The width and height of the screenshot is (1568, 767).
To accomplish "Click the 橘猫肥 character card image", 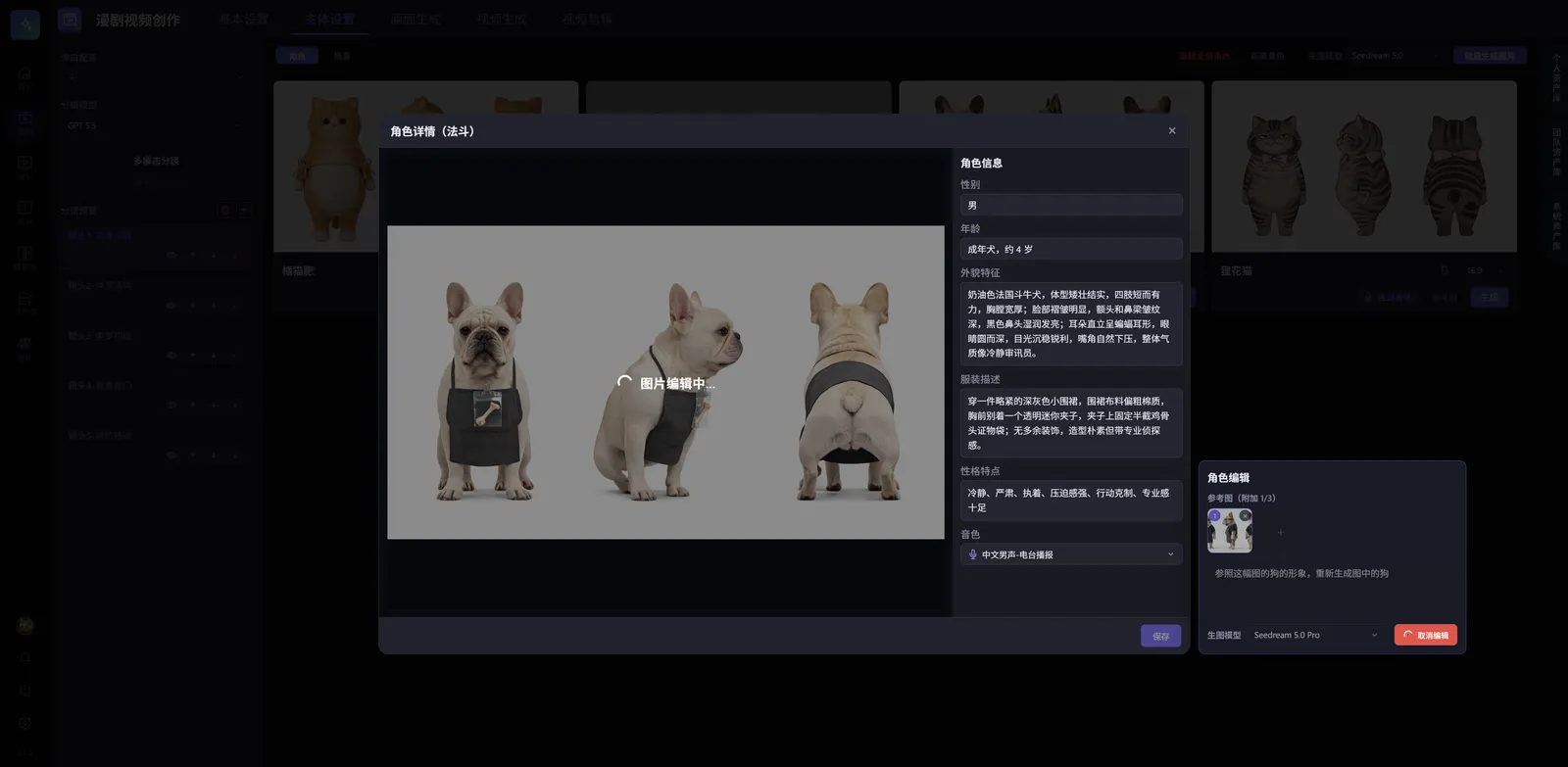I will 425,168.
